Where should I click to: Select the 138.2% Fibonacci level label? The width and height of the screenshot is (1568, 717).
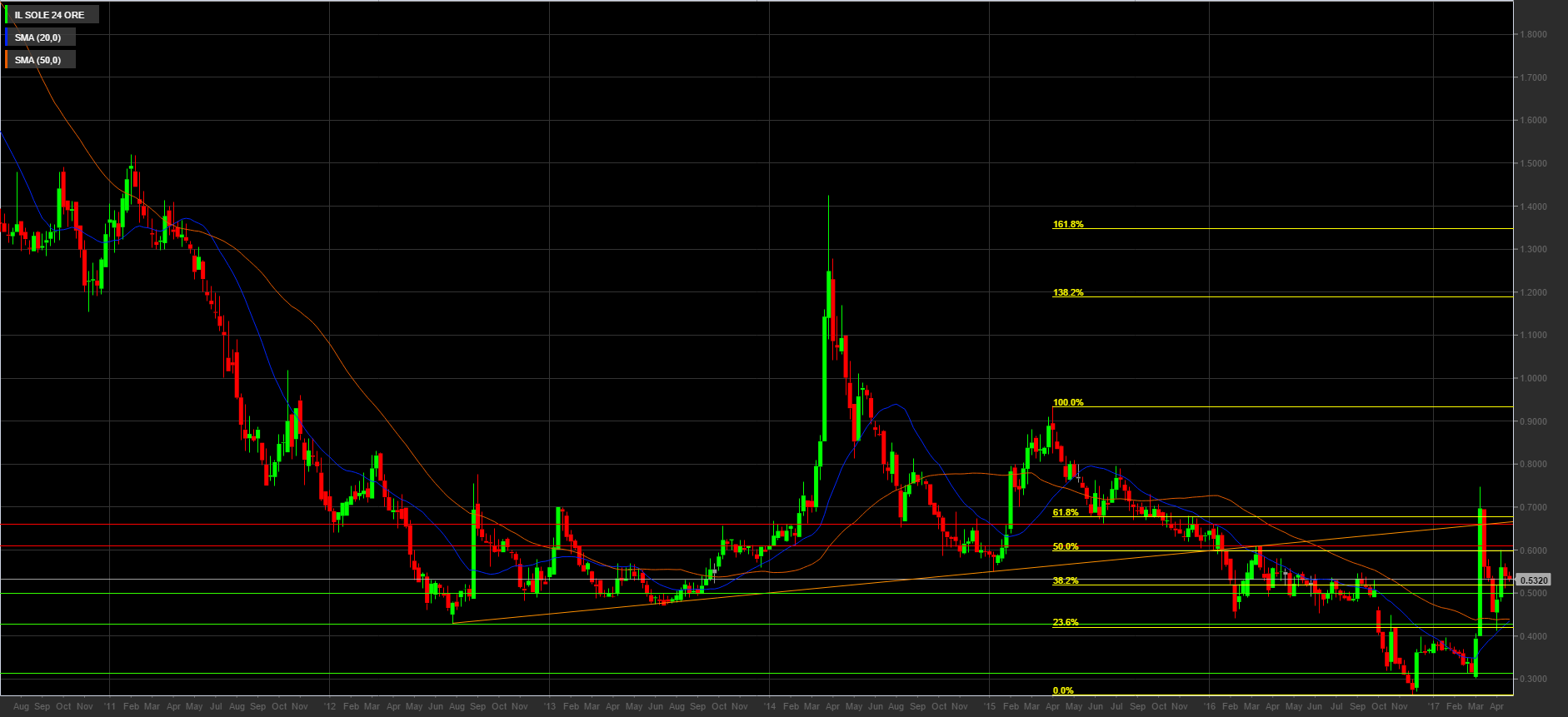(1068, 292)
